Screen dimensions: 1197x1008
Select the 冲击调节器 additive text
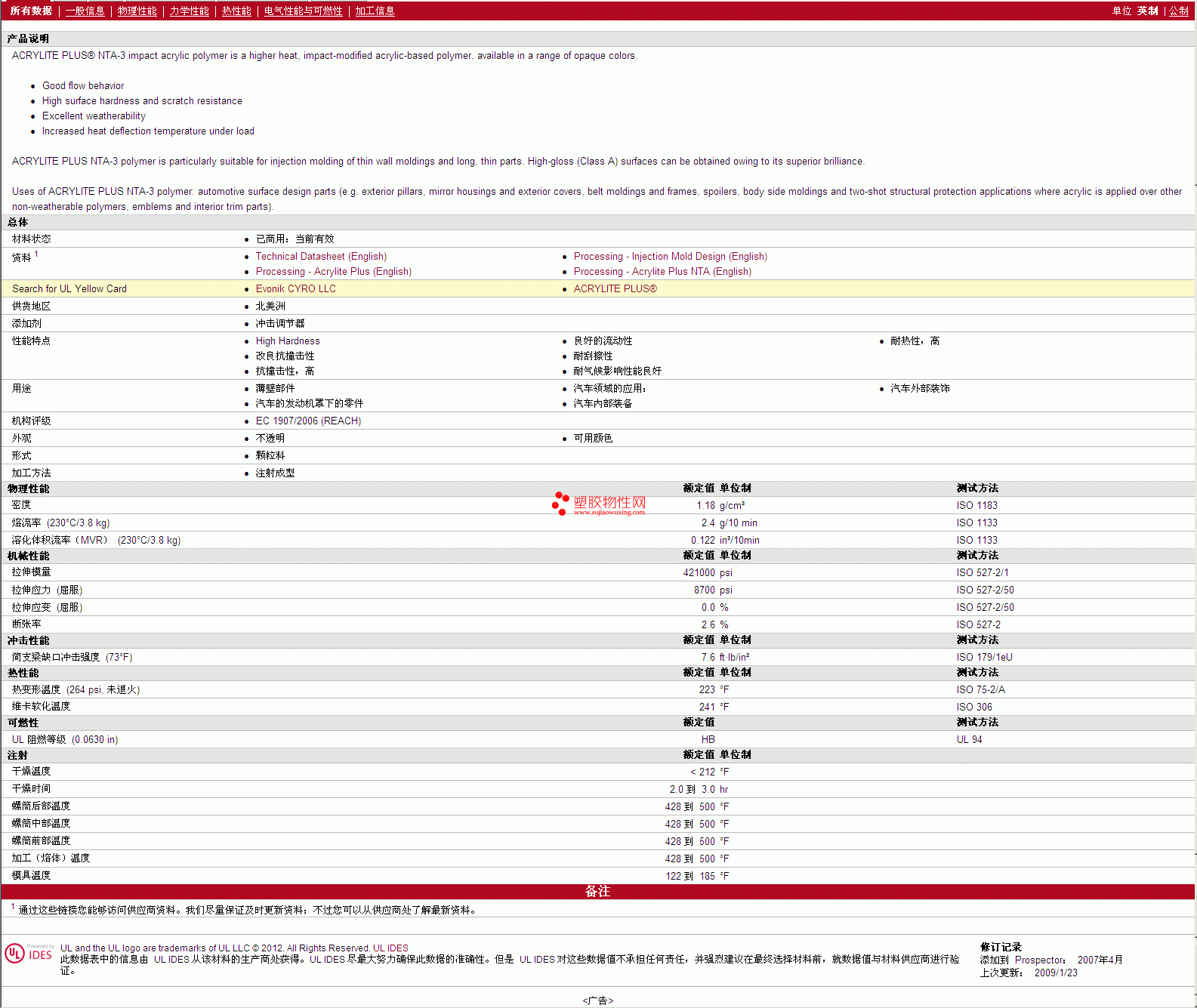click(x=279, y=323)
